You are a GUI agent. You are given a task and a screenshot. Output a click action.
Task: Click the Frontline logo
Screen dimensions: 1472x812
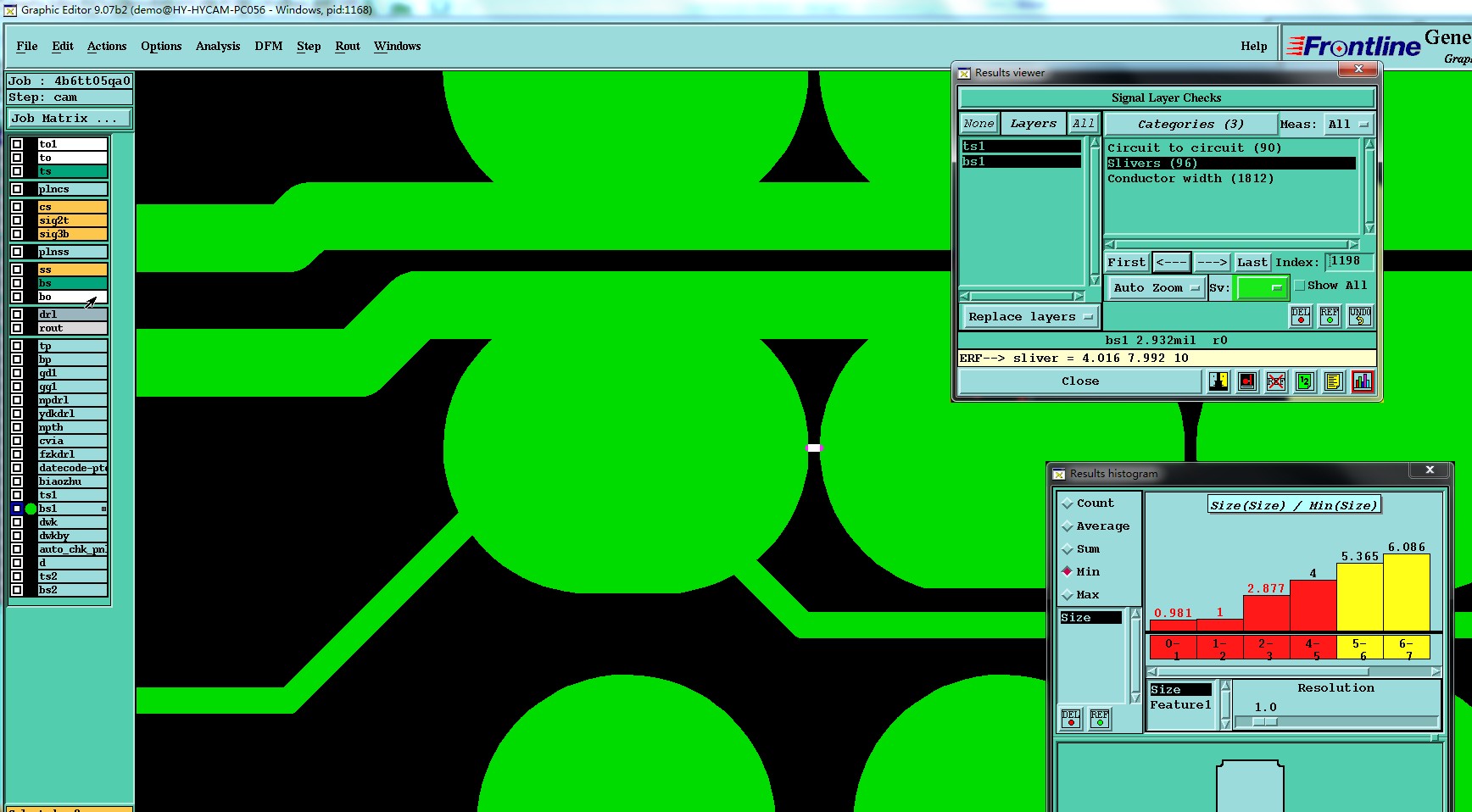(1353, 46)
